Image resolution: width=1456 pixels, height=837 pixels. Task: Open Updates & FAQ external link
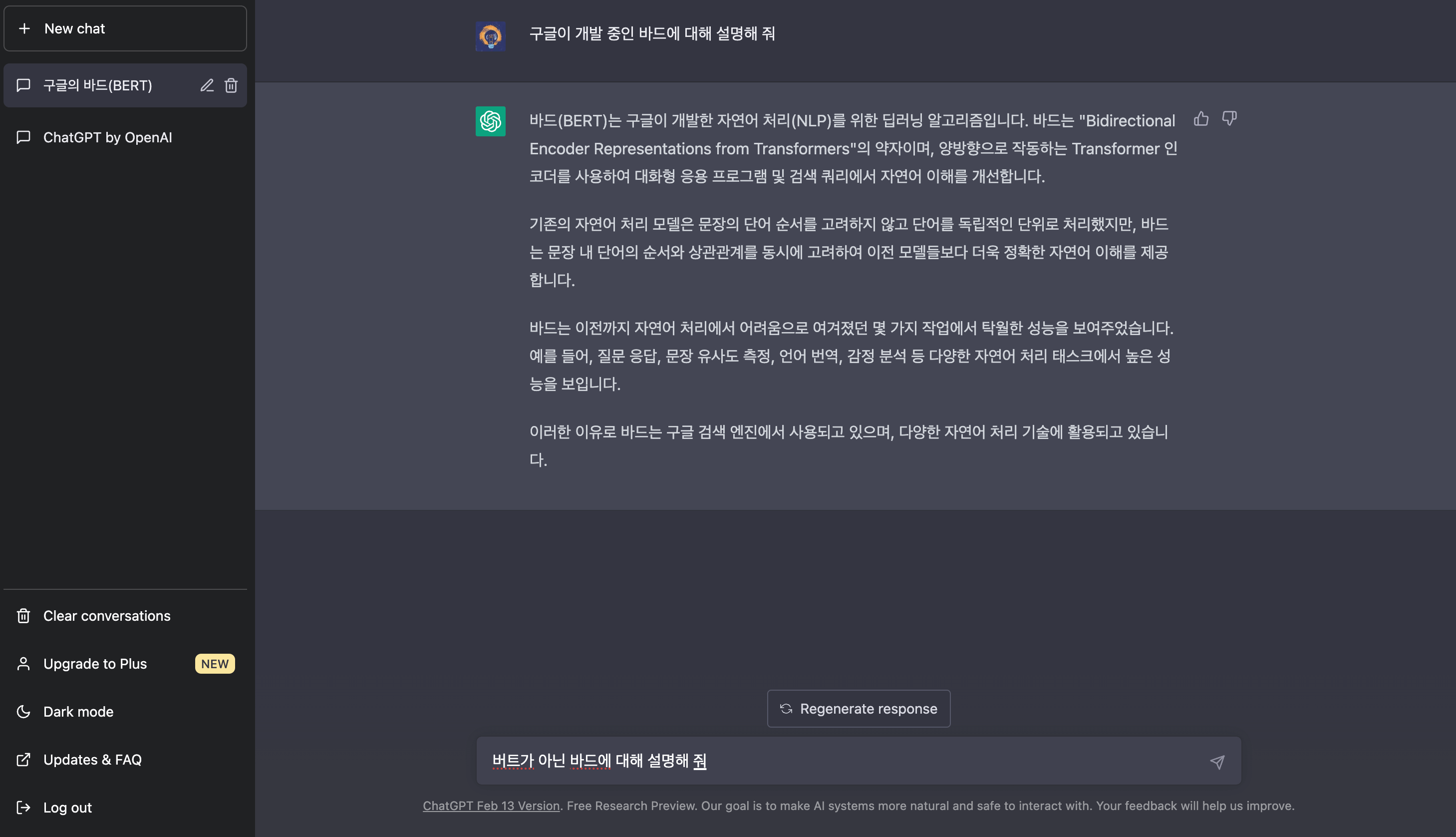point(92,760)
